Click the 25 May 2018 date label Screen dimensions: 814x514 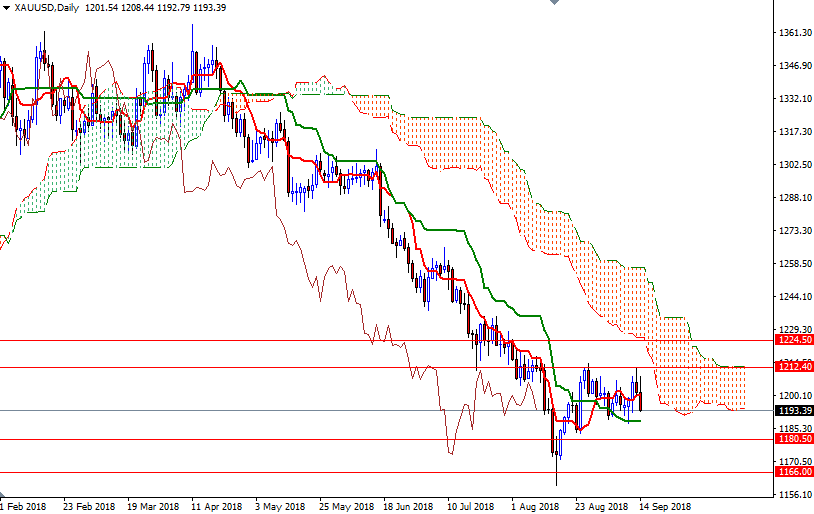(344, 506)
